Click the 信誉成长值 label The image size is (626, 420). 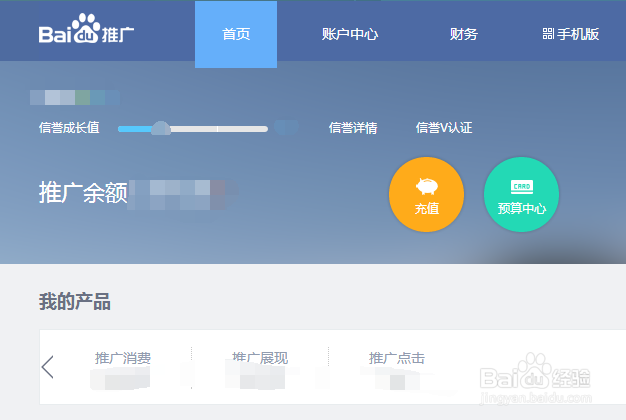point(69,128)
